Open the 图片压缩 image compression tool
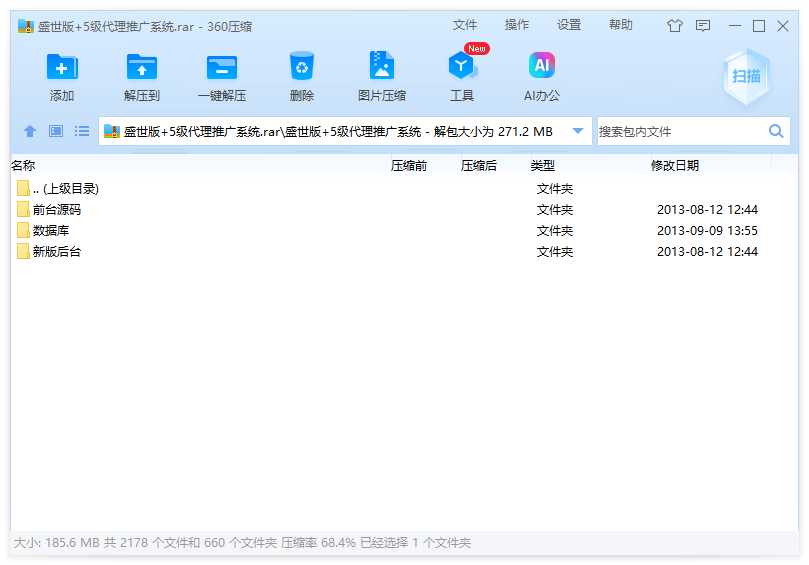The height and width of the screenshot is (565, 809). 382,66
